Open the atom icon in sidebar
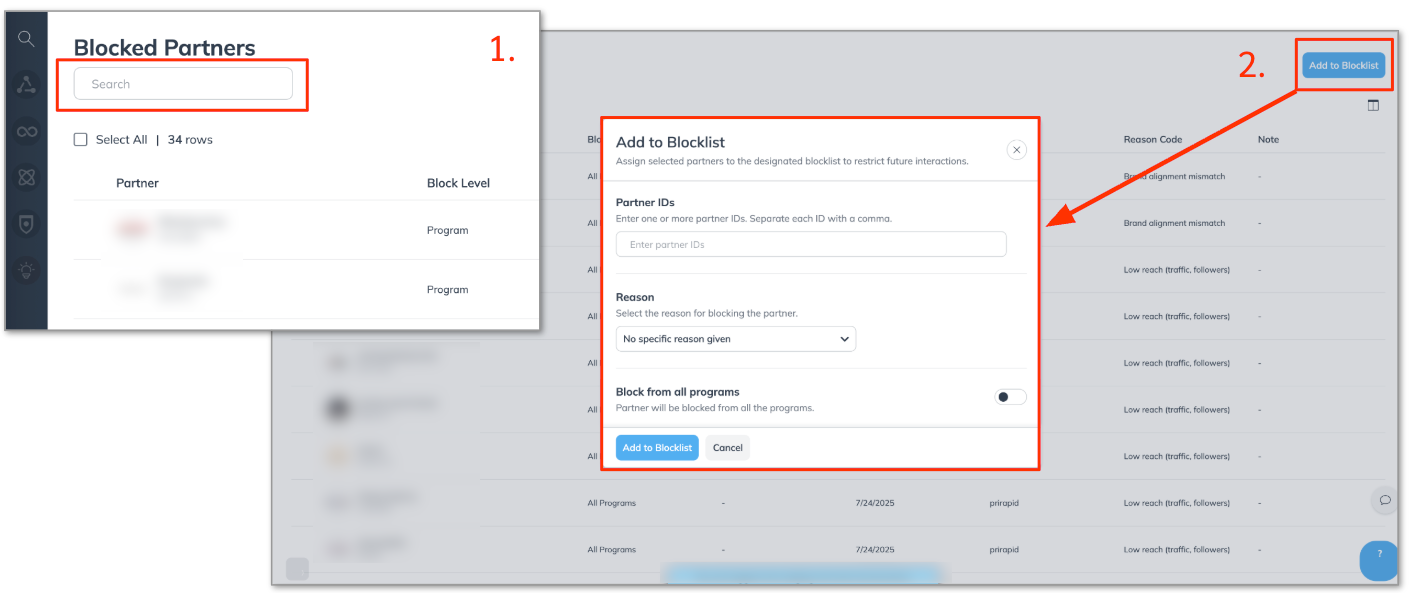The width and height of the screenshot is (1409, 593). point(26,177)
